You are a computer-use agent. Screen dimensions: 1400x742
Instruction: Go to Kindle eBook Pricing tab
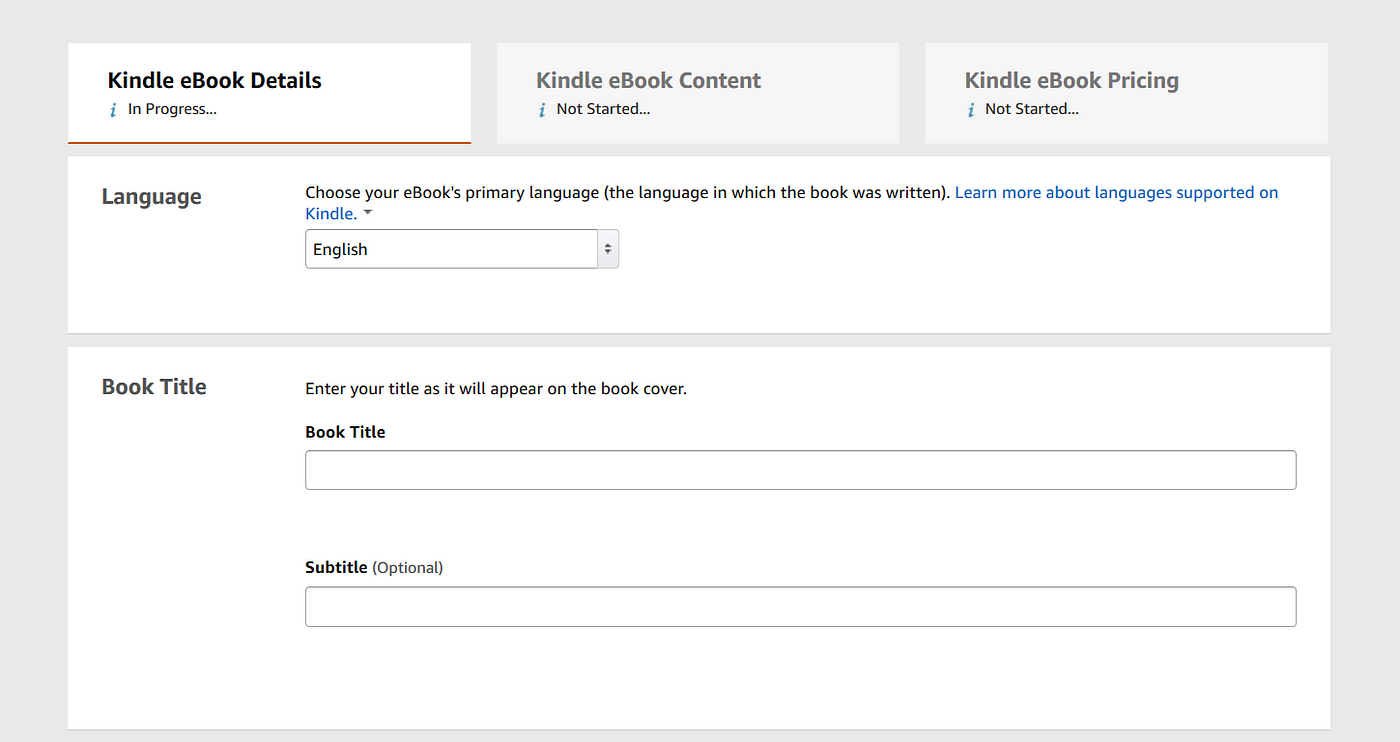[1126, 93]
